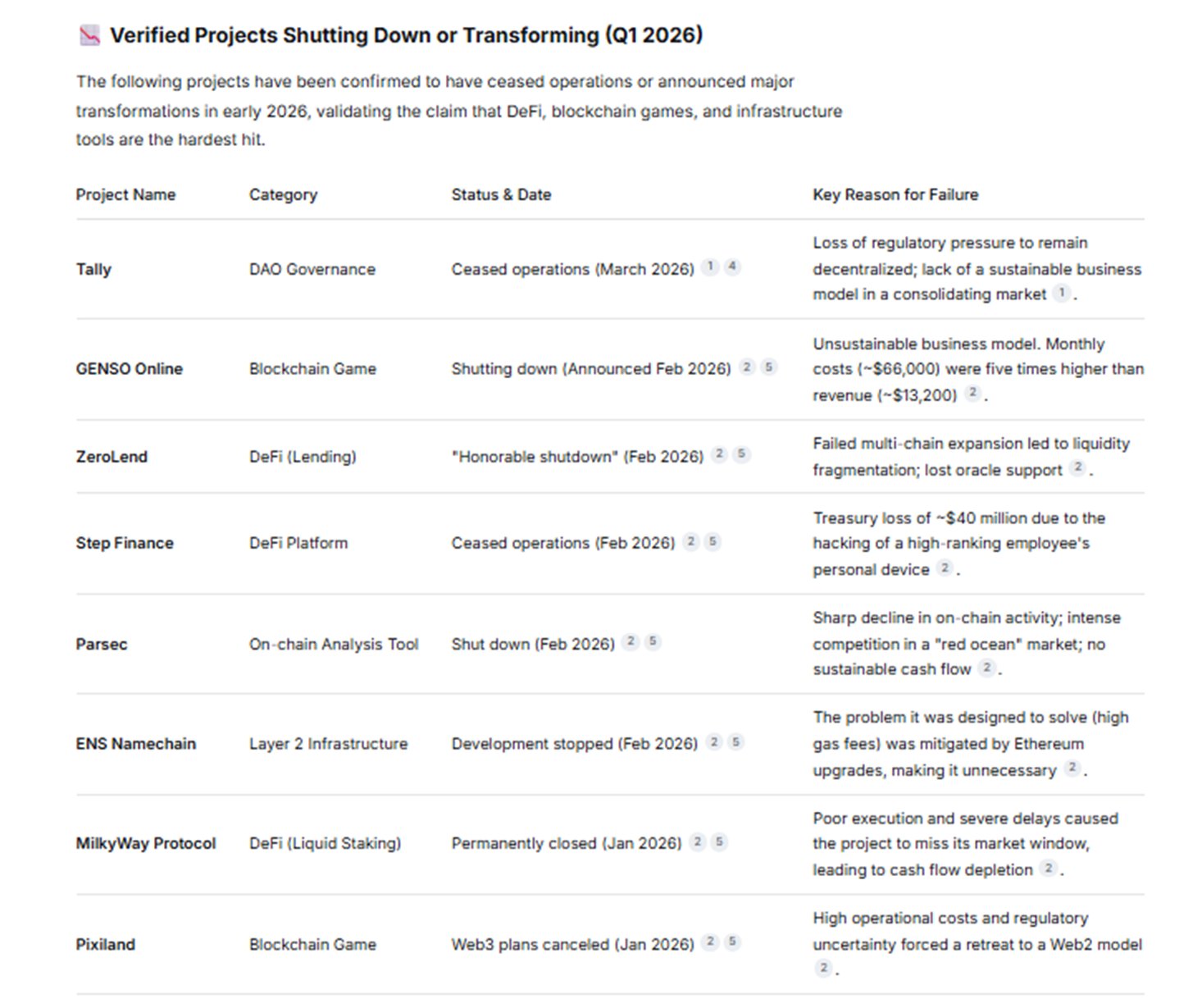
Task: Open citation 2 beside MilkyWay's Permanently closed status
Action: pos(698,842)
